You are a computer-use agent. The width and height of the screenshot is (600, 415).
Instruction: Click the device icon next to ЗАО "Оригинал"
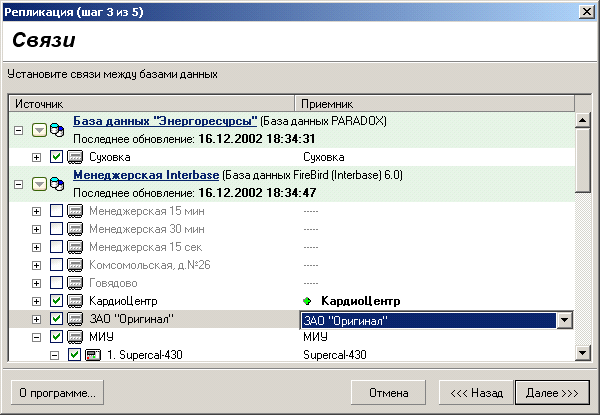coord(75,319)
